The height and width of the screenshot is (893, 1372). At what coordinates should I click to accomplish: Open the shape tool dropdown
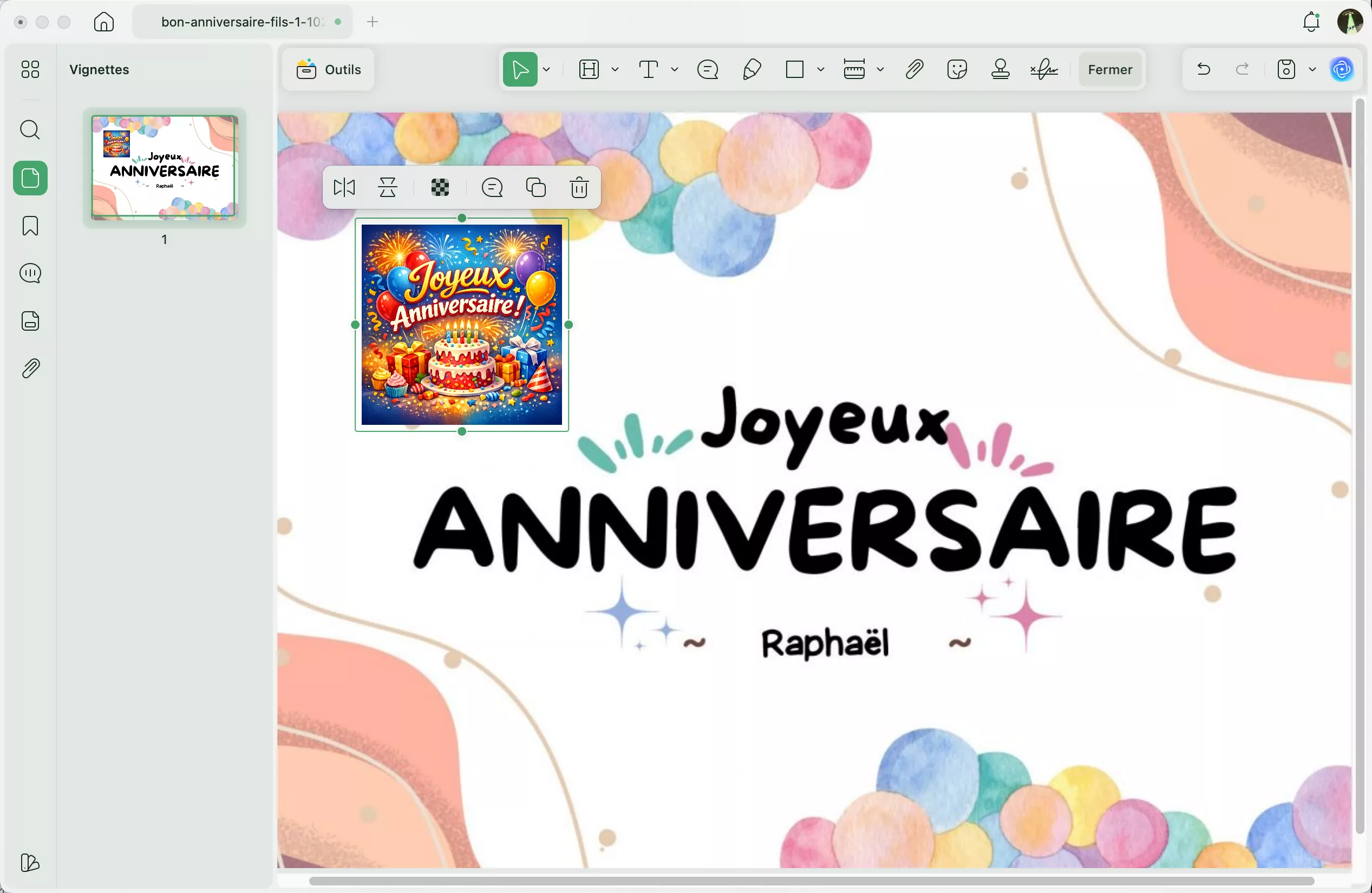(821, 69)
